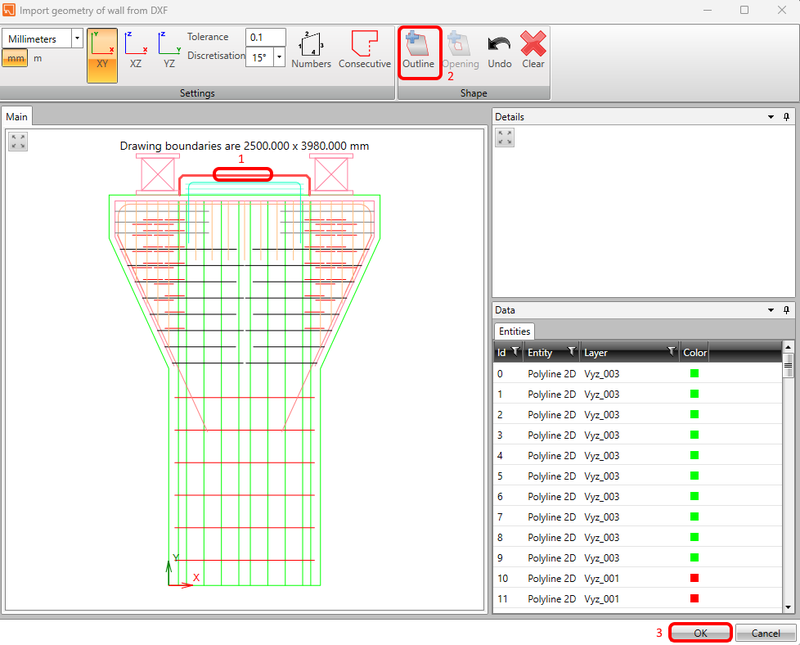Confirm the import with OK

coord(699,632)
